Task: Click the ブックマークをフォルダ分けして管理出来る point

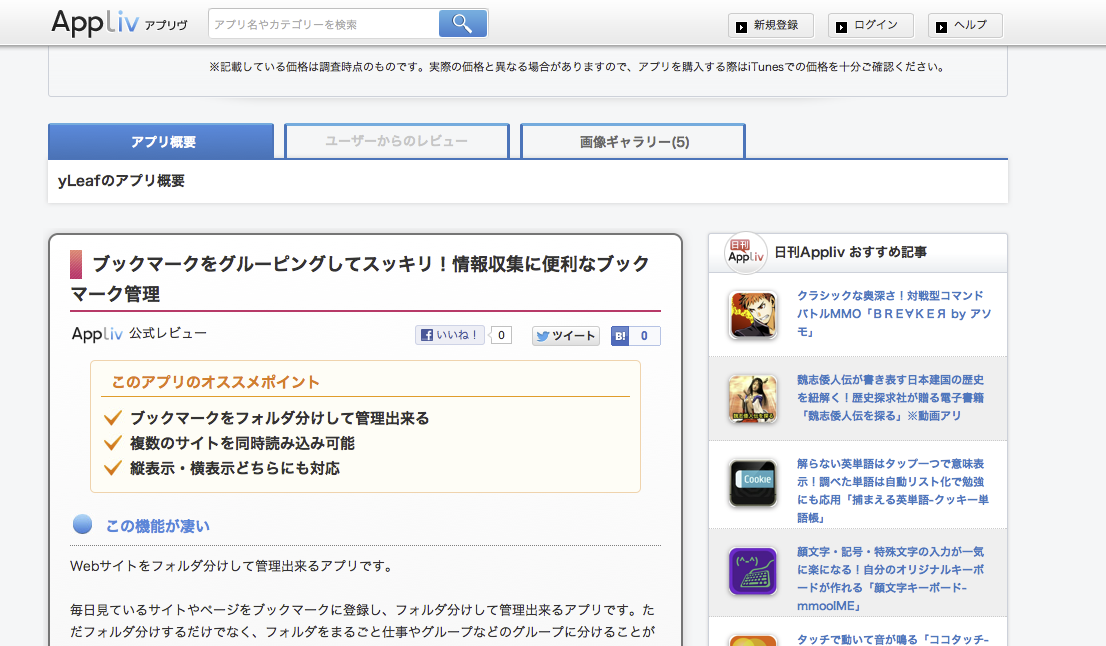Action: pos(279,418)
